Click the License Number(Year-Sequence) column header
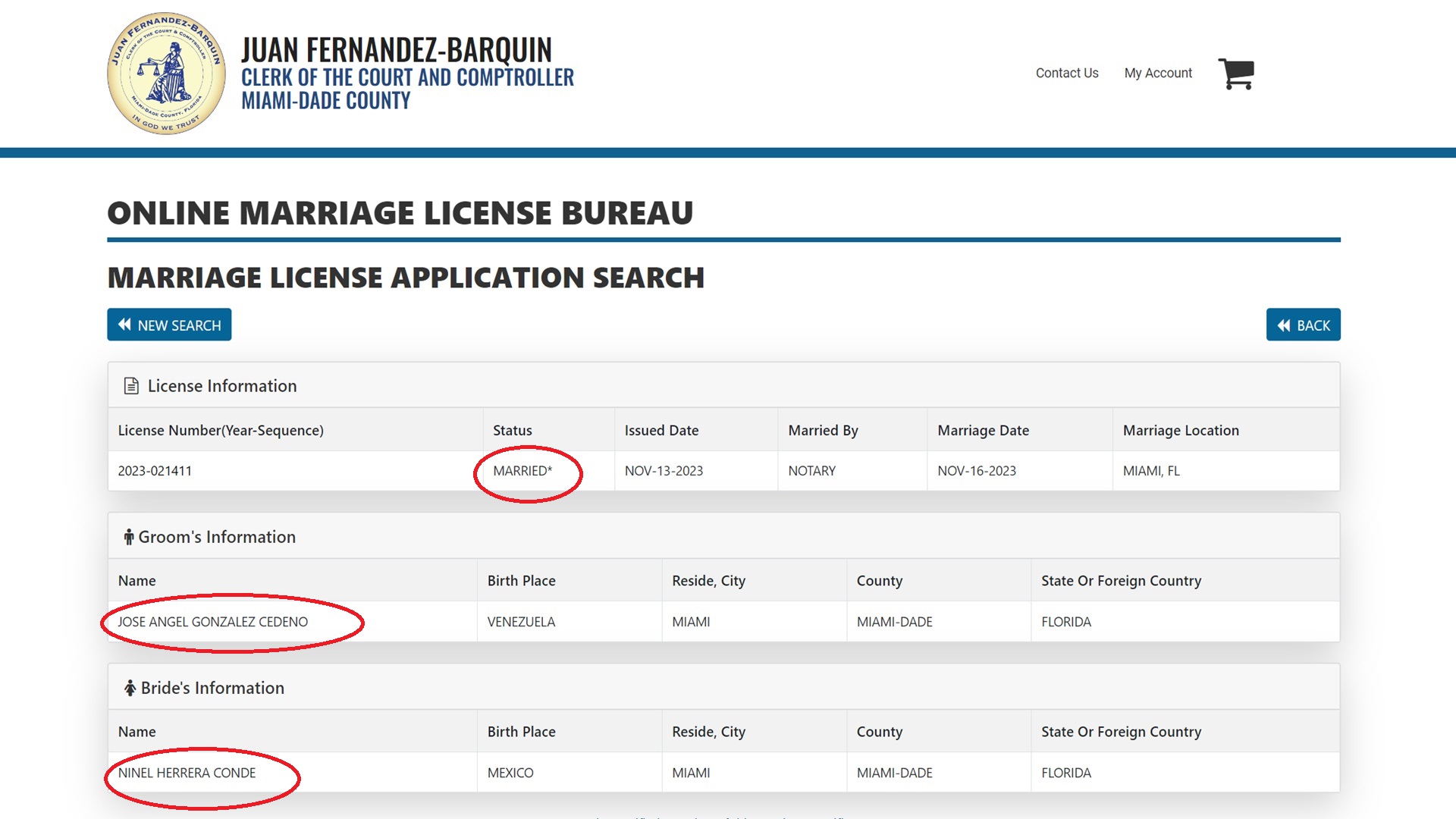 point(221,430)
